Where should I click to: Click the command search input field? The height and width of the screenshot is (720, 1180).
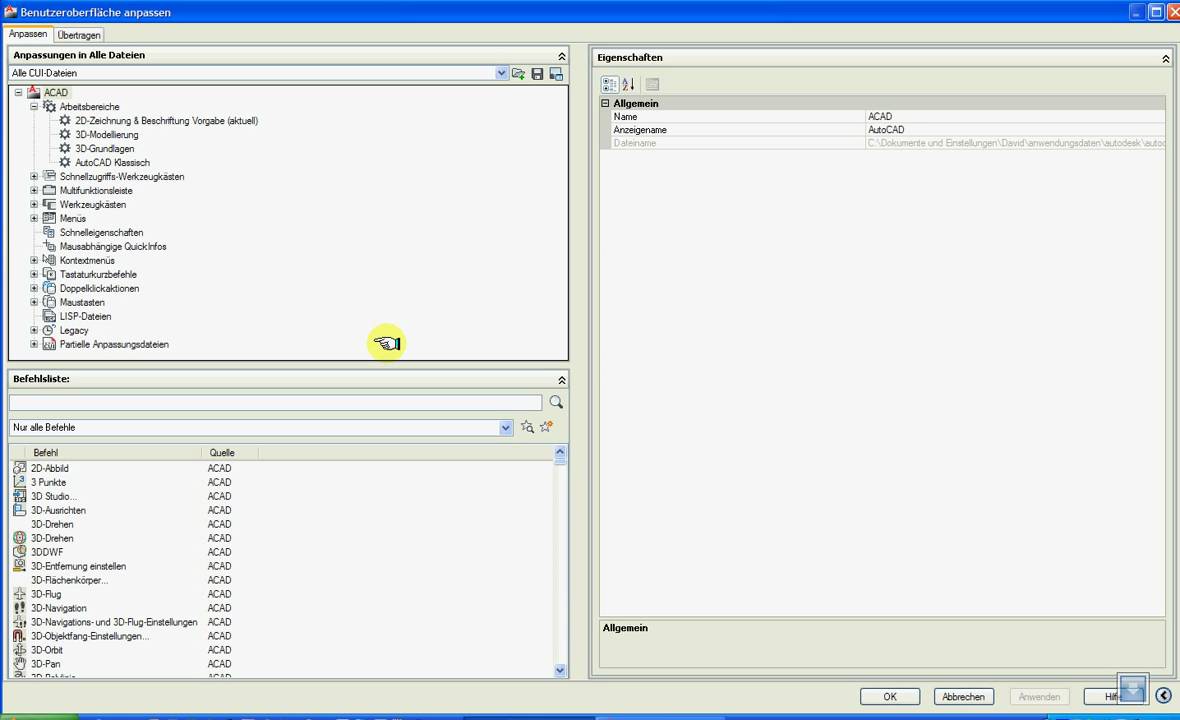point(275,403)
